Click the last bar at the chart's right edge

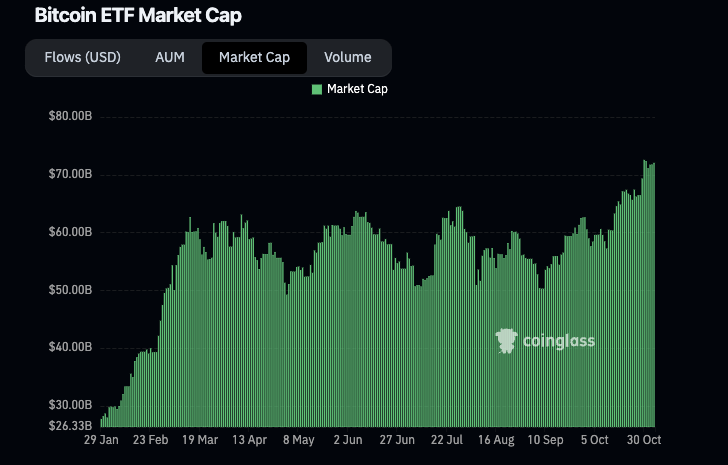coord(653,300)
